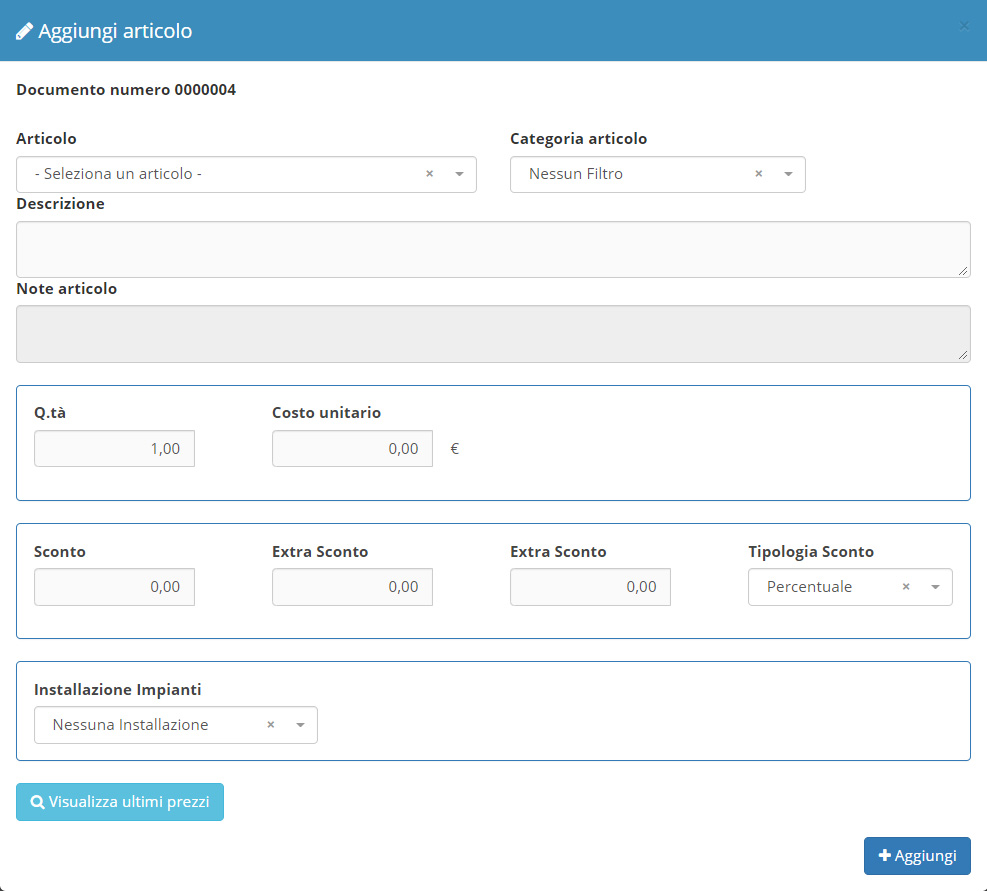Open the Tipologia Sconto dropdown
This screenshot has height=891, width=987.
pyautogui.click(x=935, y=587)
